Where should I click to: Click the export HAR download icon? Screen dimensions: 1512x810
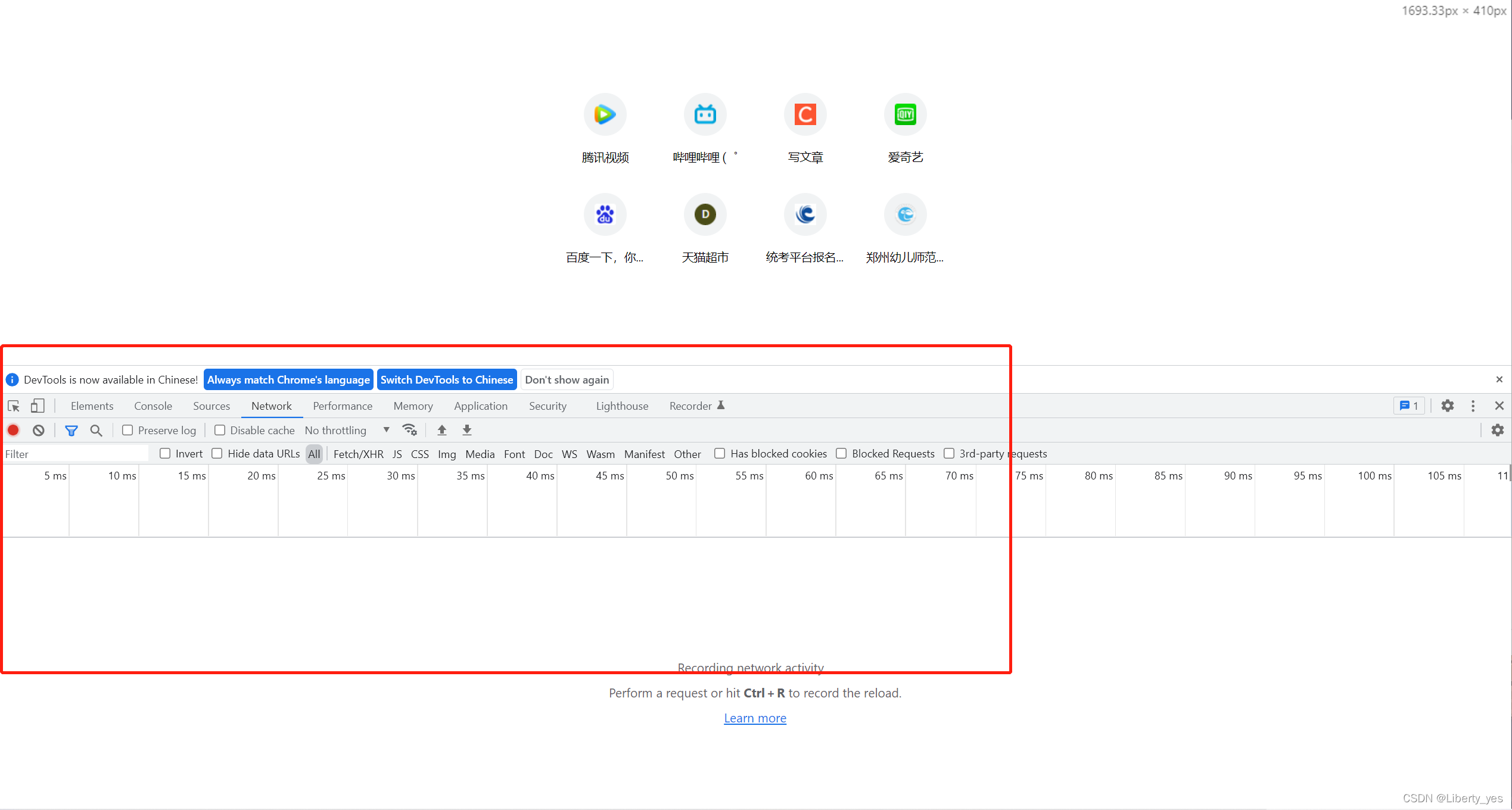467,430
